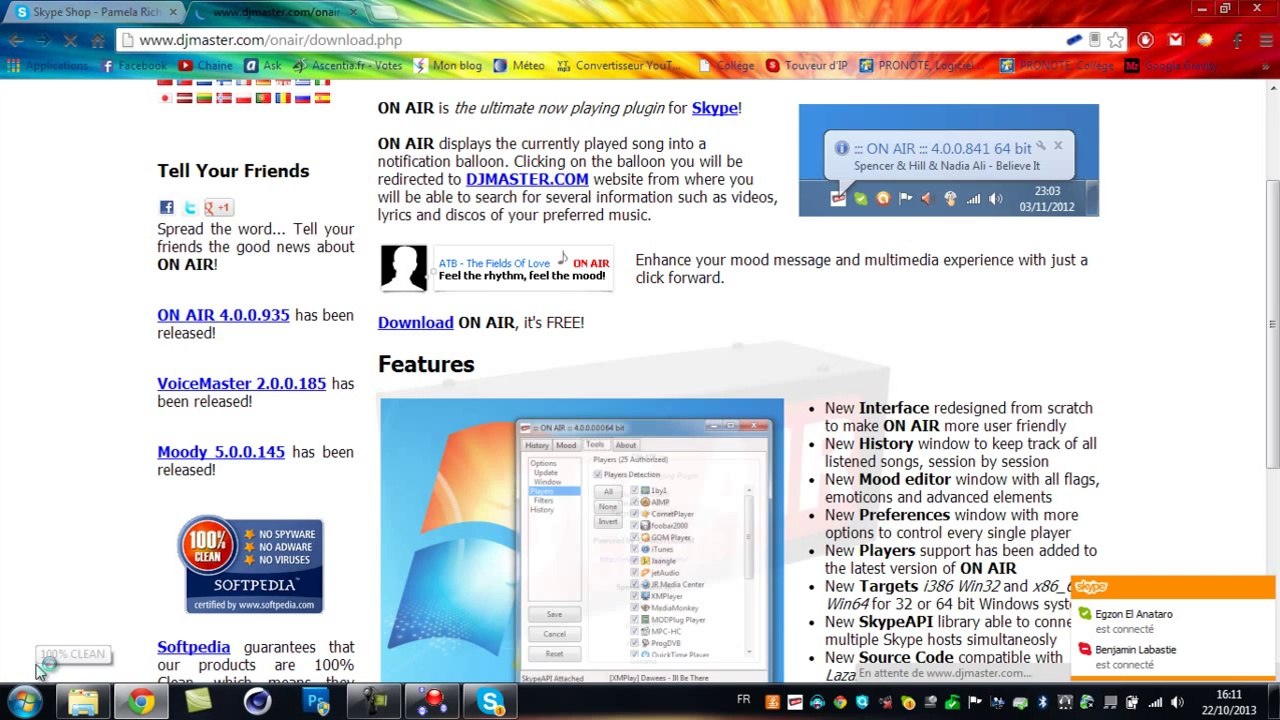Open VoiceMaster 2.0.0.185 release link

point(241,384)
